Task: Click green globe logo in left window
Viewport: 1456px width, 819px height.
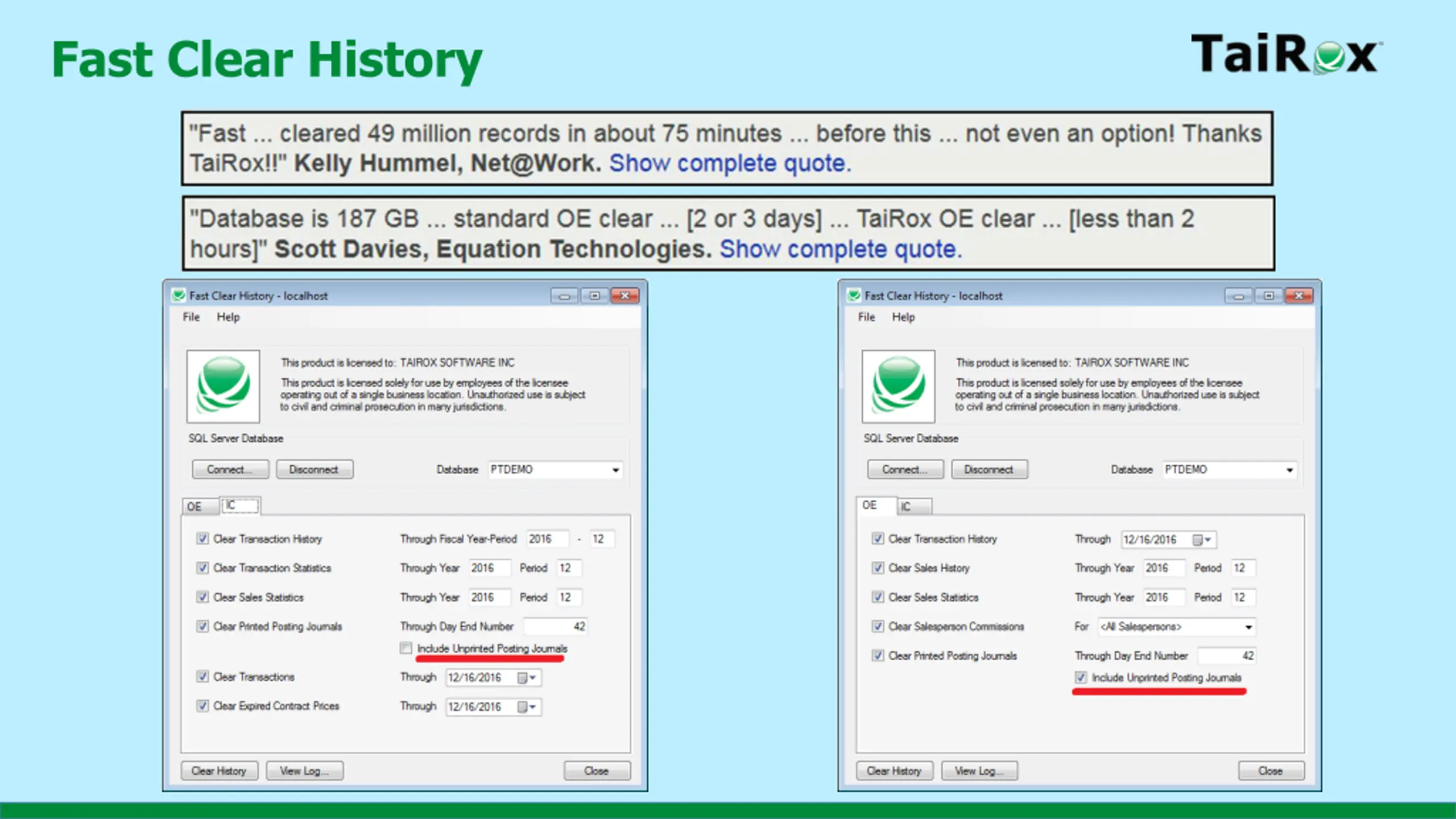Action: (x=223, y=386)
